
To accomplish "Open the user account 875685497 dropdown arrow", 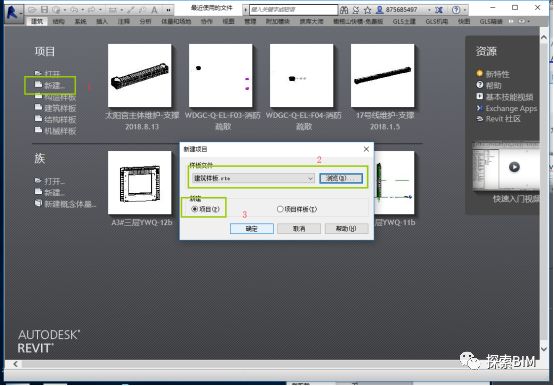I will (429, 10).
